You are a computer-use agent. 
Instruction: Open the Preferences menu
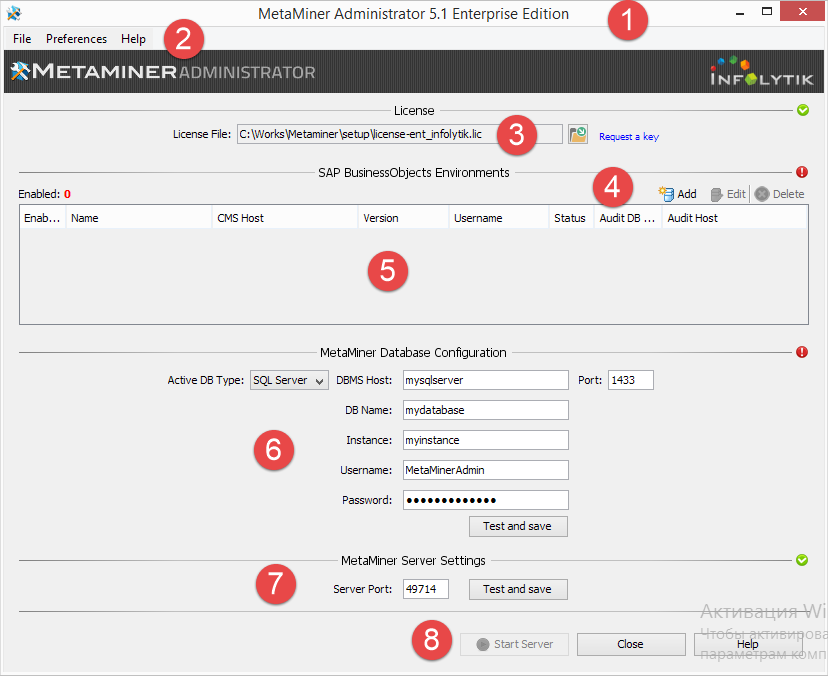pyautogui.click(x=76, y=39)
